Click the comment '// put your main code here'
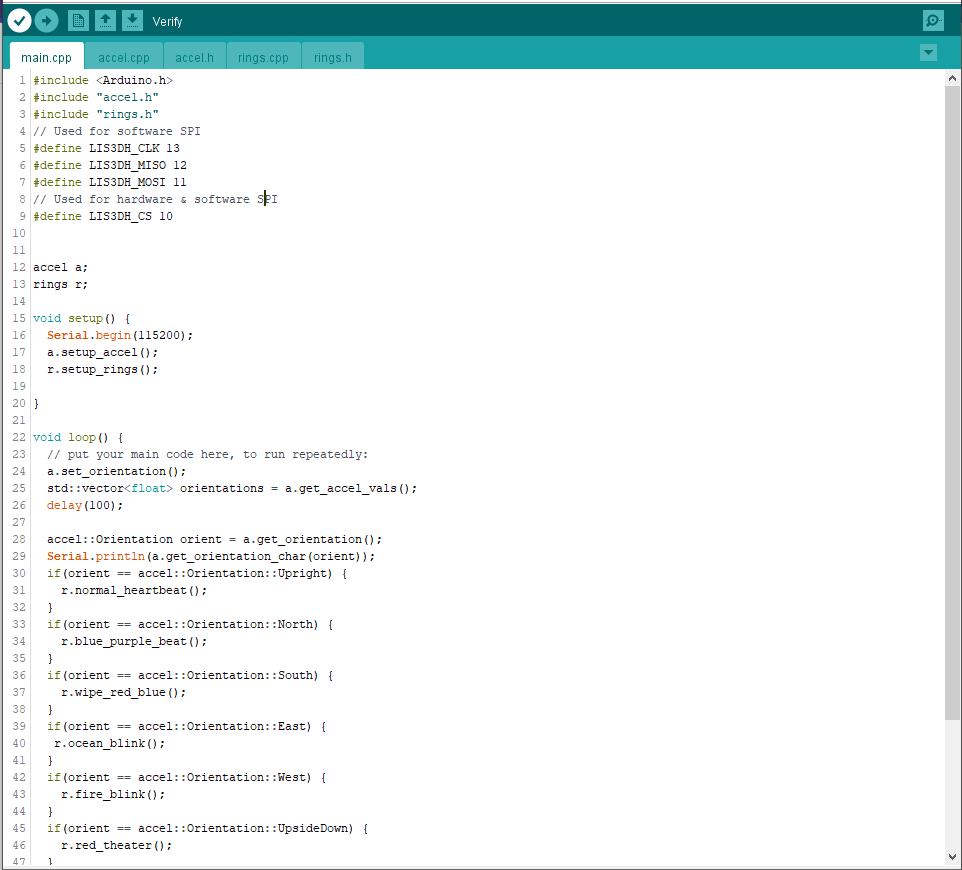 tap(207, 455)
